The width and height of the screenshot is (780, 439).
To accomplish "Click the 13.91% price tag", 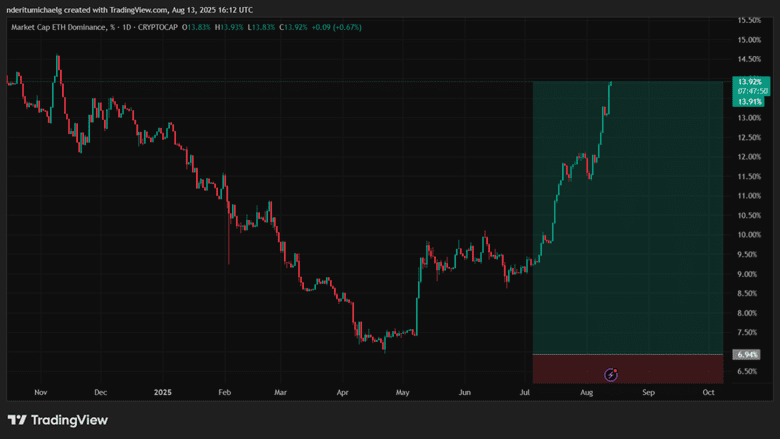I will [749, 101].
